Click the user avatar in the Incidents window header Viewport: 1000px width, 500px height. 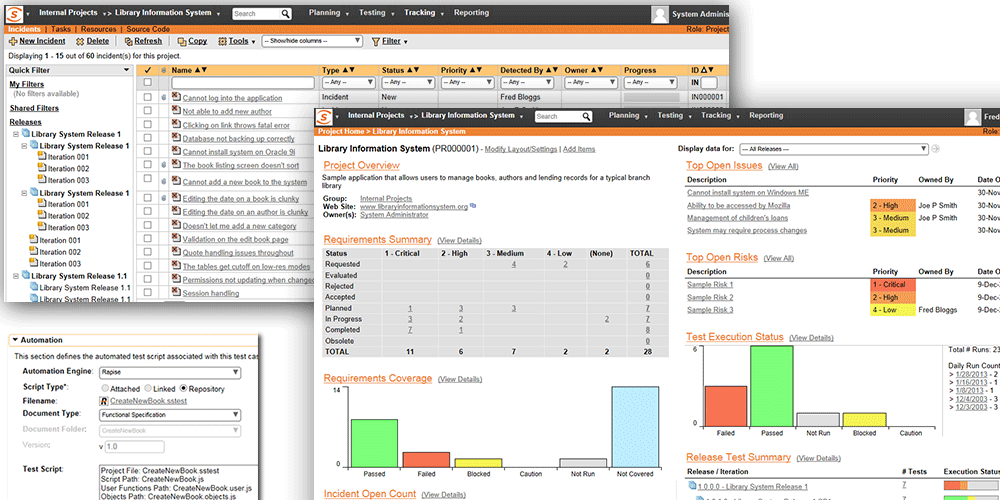point(660,14)
